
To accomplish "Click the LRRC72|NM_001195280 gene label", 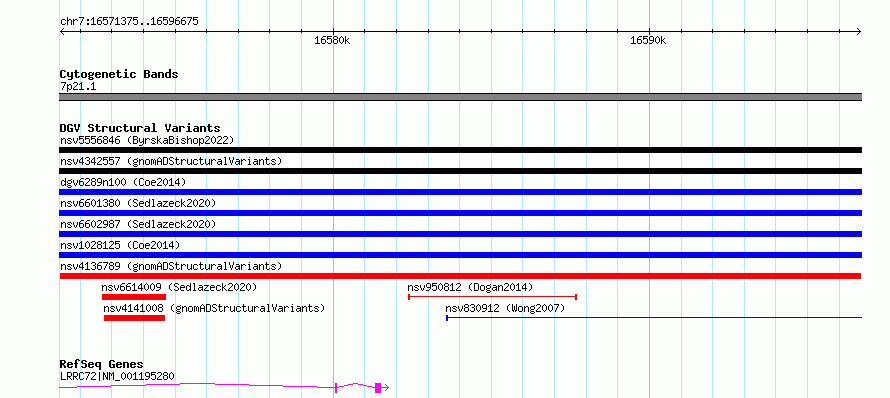I will pos(117,376).
